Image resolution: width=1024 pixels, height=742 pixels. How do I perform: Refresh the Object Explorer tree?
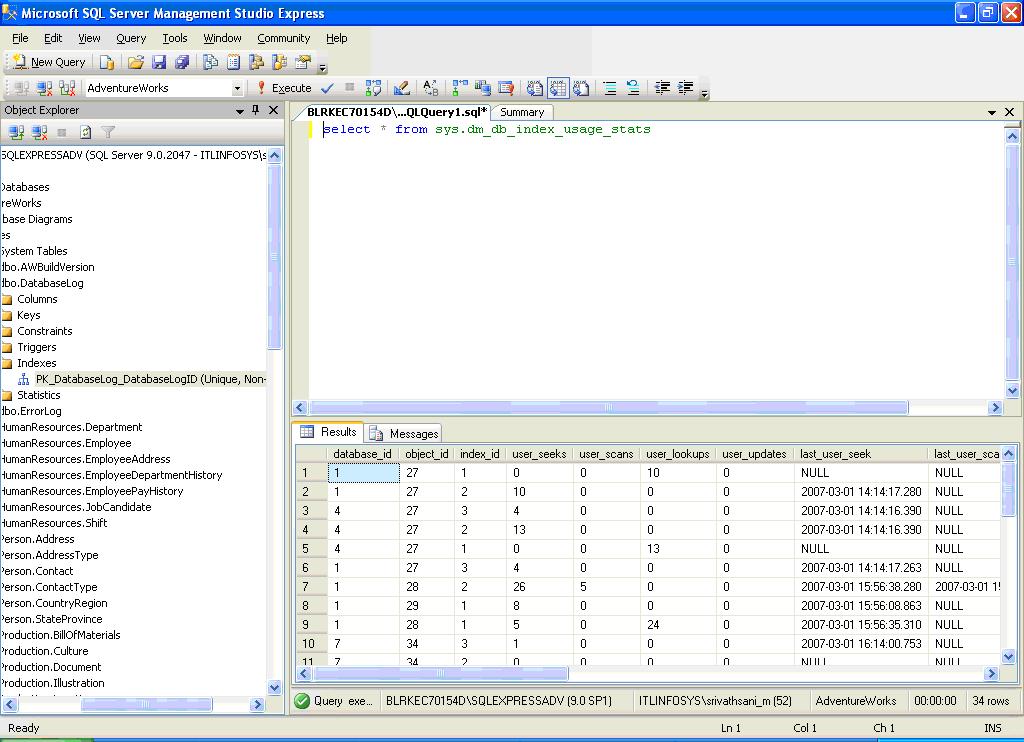tap(86, 132)
